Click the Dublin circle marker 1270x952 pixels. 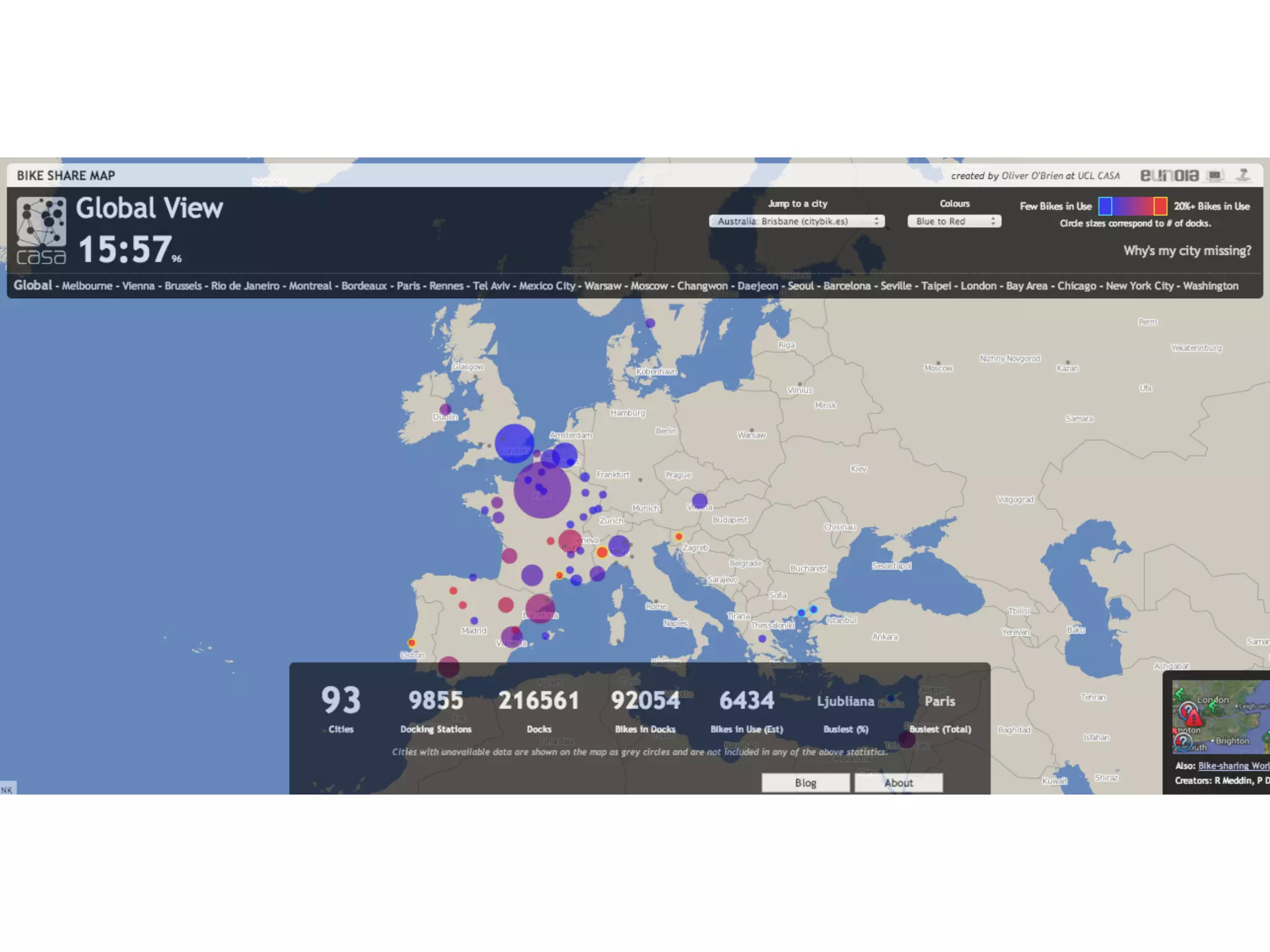[x=445, y=409]
